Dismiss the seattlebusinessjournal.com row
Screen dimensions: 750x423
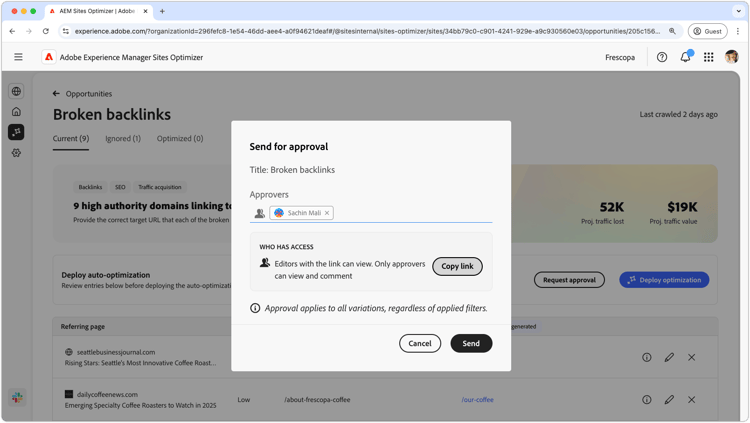tap(691, 357)
